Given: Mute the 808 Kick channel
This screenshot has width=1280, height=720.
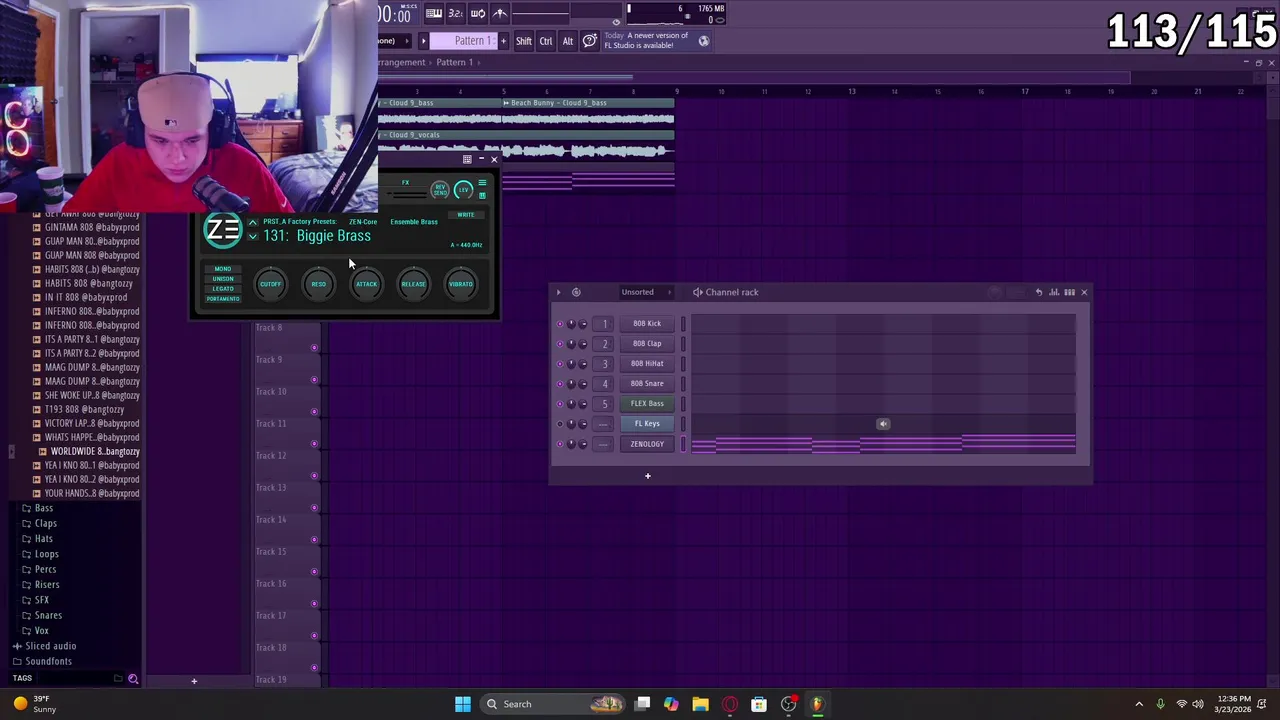Looking at the screenshot, I should pyautogui.click(x=560, y=324).
